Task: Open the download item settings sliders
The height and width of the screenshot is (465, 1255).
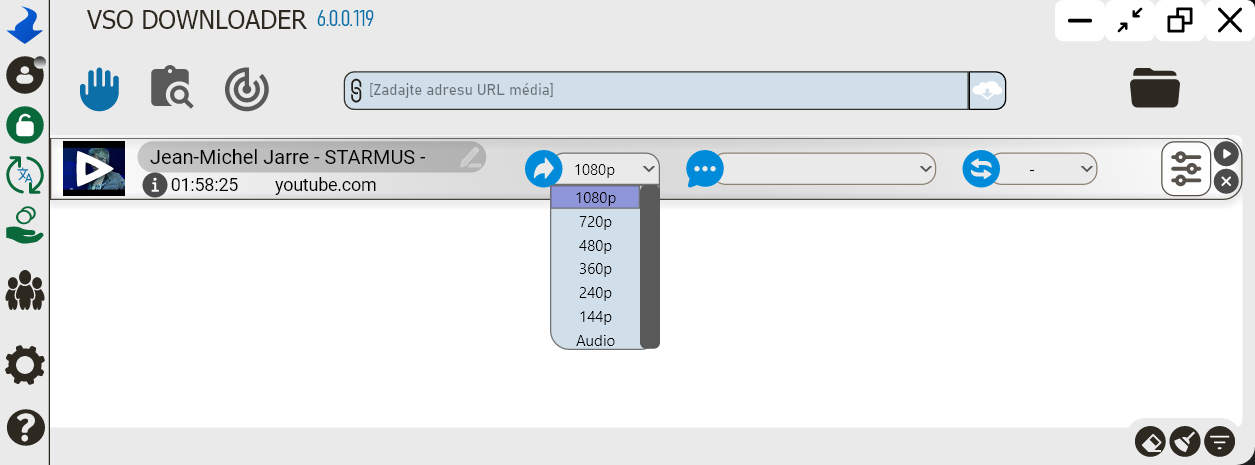Action: point(1186,169)
